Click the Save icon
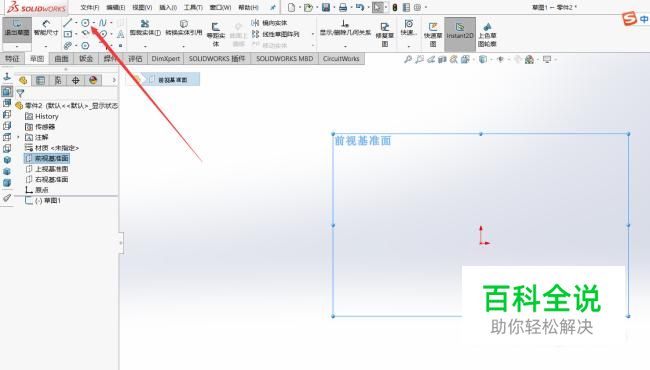This screenshot has width=650, height=370. (326, 7)
